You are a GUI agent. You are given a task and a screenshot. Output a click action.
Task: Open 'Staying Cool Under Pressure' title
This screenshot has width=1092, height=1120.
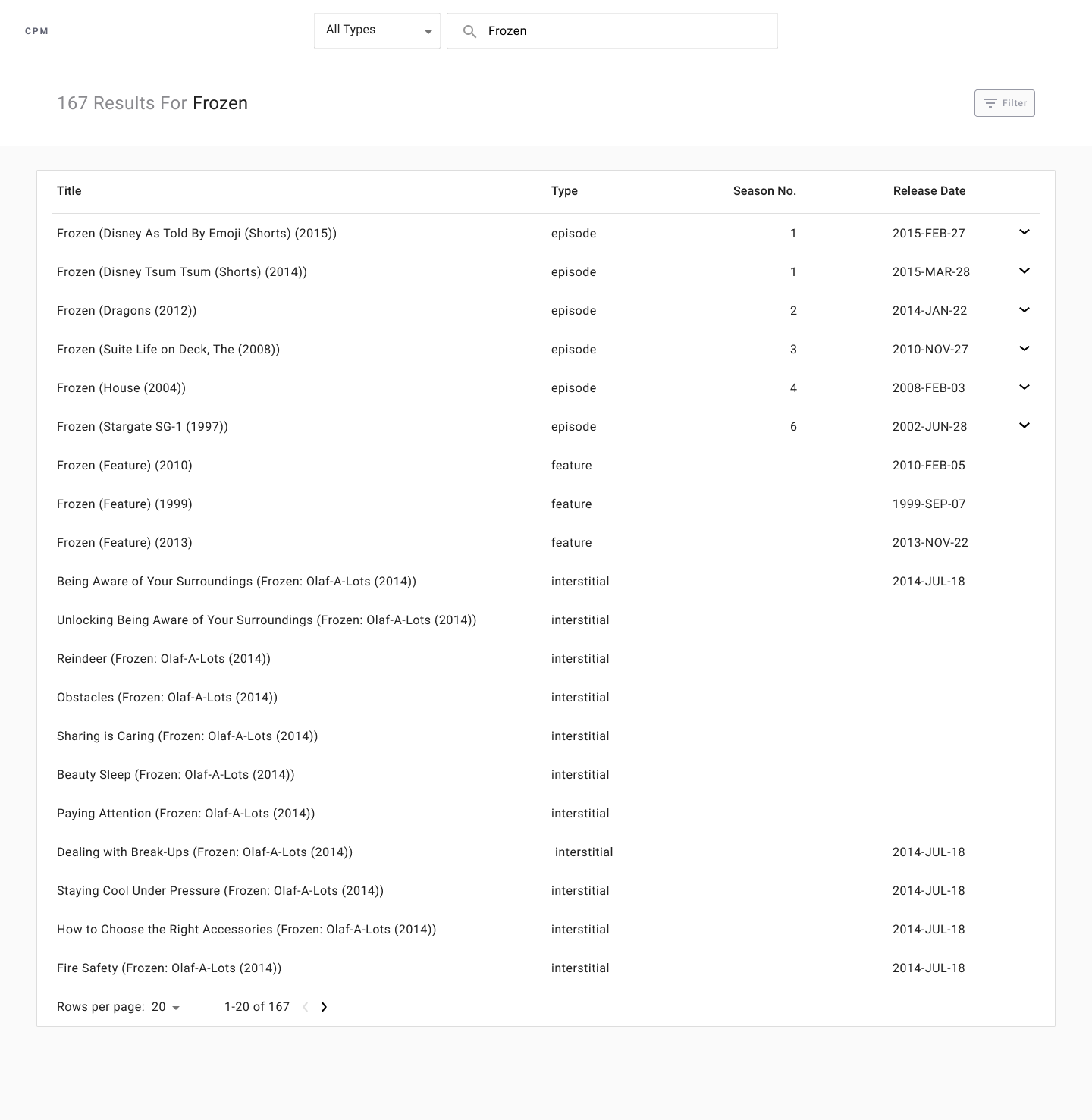coord(220,891)
